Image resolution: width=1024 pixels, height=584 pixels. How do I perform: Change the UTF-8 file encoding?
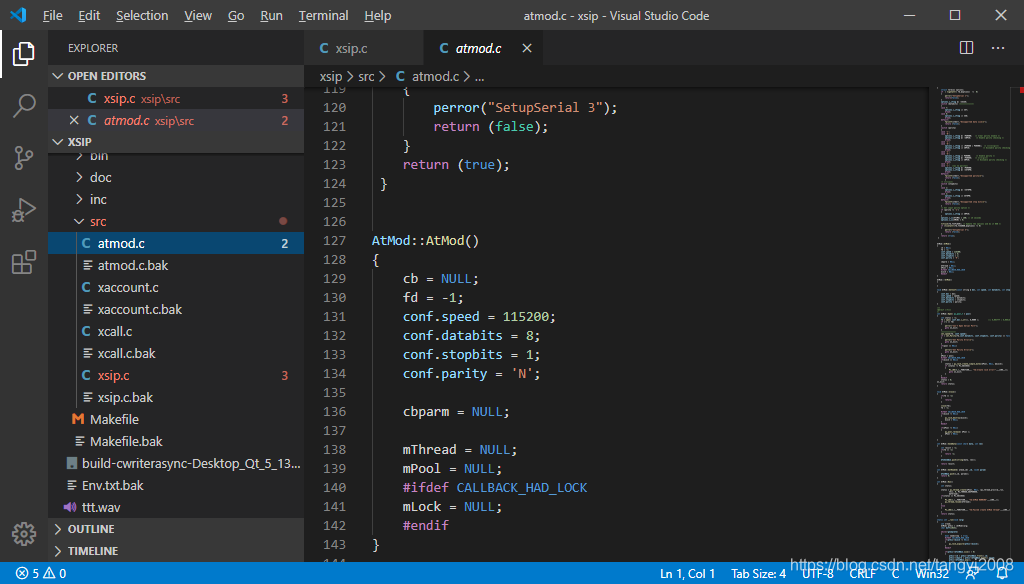coord(818,574)
